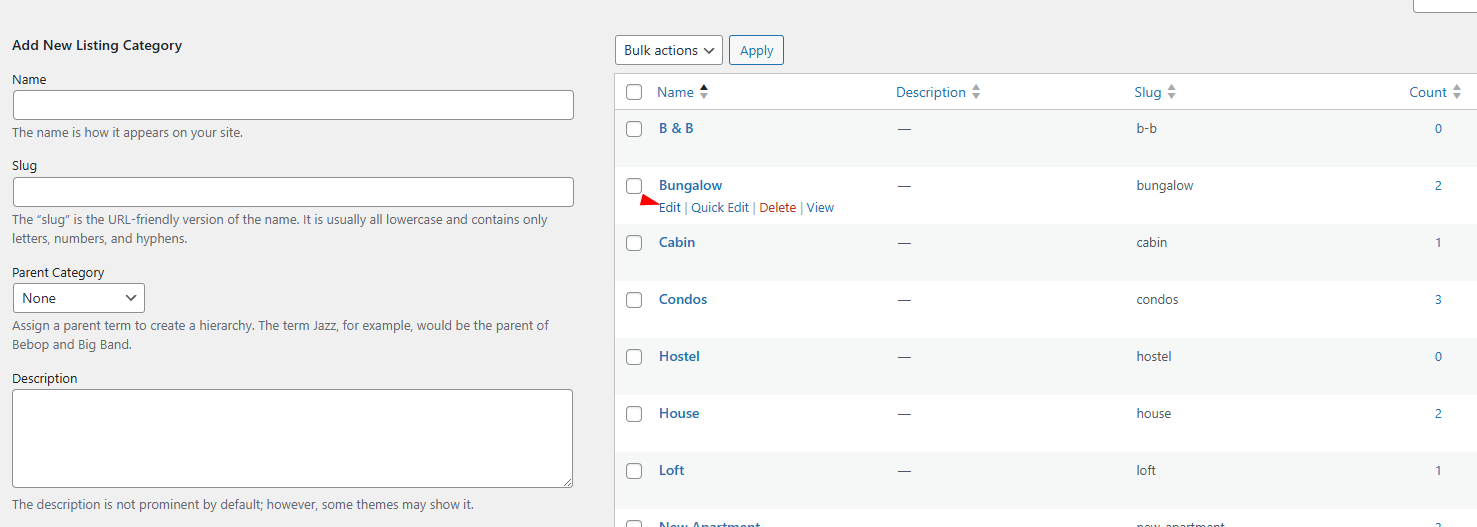This screenshot has width=1477, height=527.
Task: Click the Count column sort arrows
Action: [x=1457, y=92]
